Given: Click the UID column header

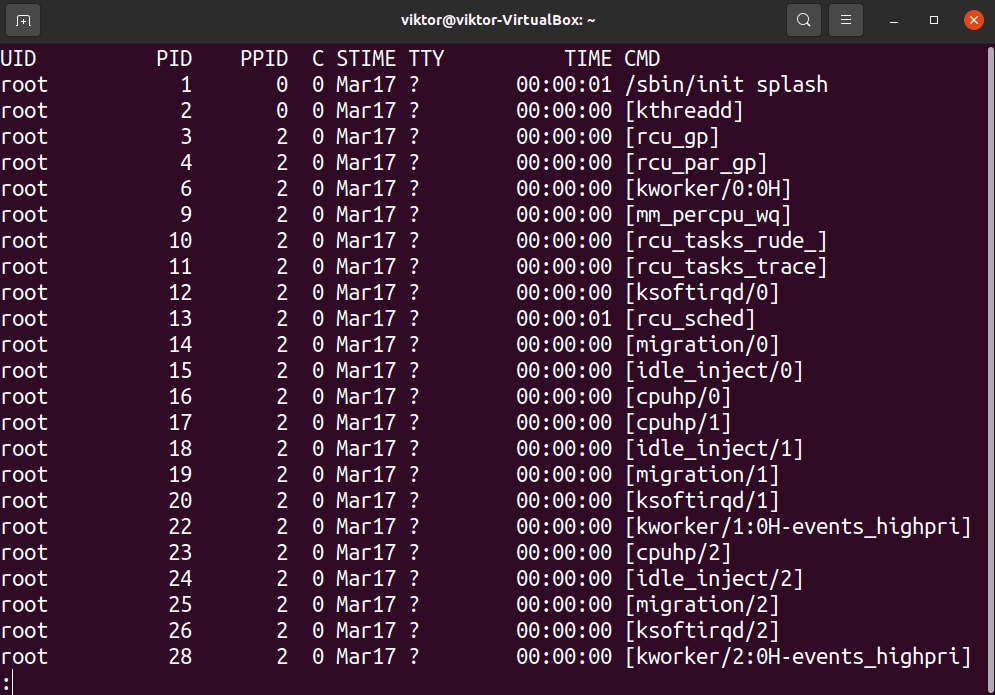Looking at the screenshot, I should [x=18, y=59].
